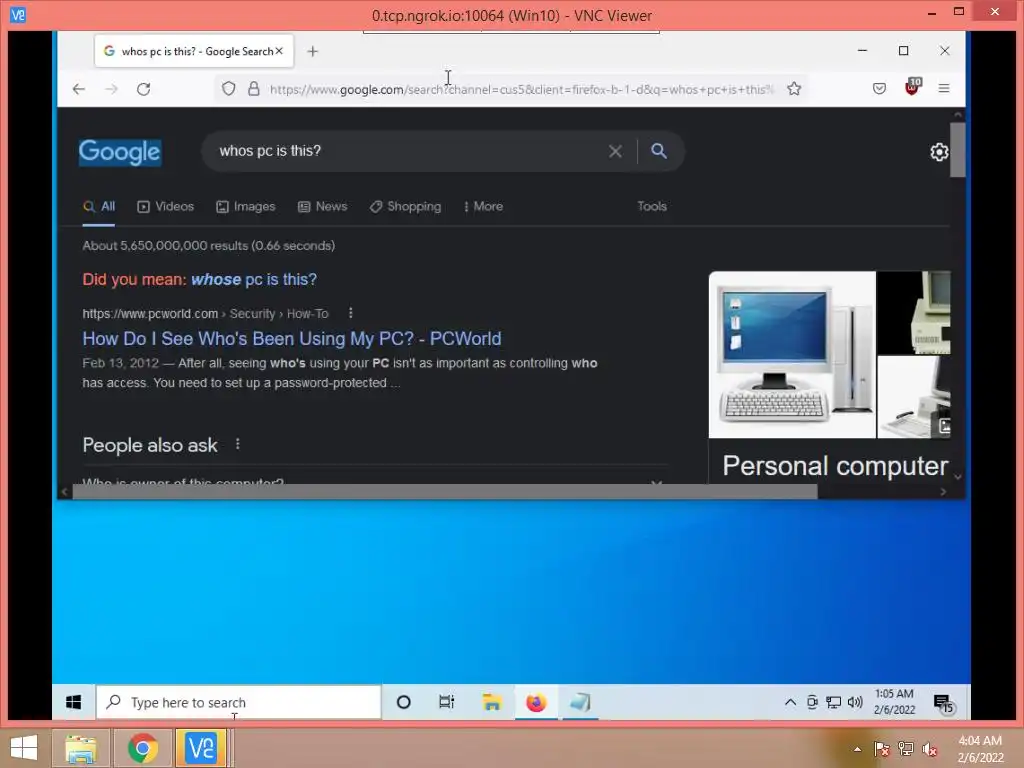The width and height of the screenshot is (1024, 768).
Task: Open Cortana circle on remote taskbar
Action: click(404, 702)
